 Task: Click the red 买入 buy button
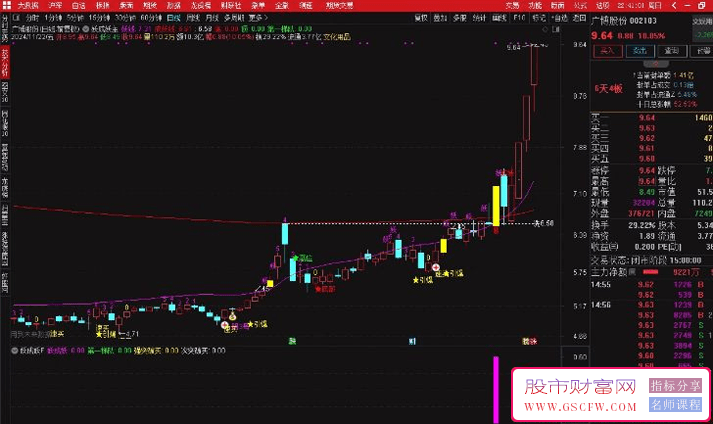pos(607,51)
